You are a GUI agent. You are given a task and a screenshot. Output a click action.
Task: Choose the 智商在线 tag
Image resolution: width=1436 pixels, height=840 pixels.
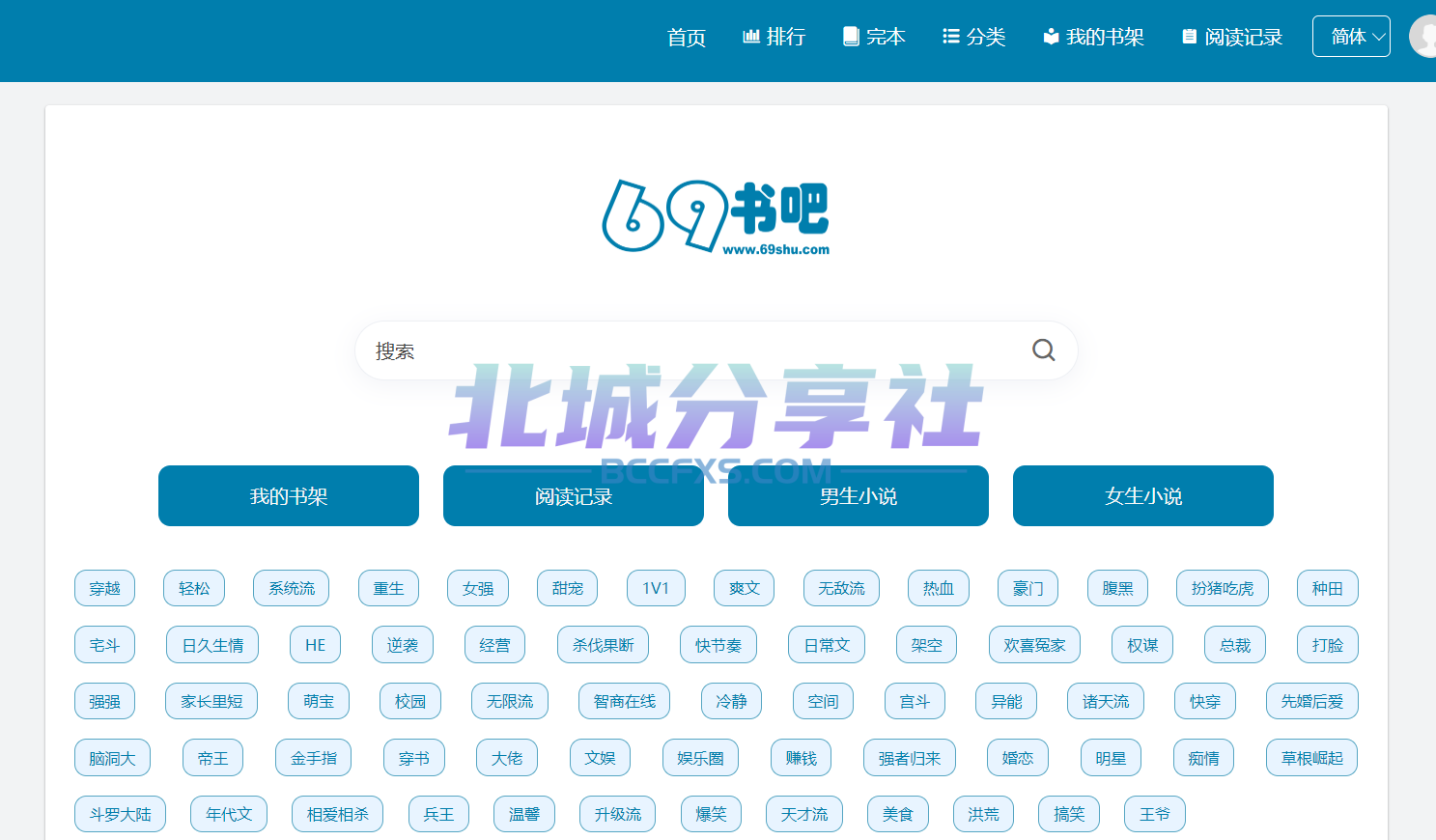(625, 701)
